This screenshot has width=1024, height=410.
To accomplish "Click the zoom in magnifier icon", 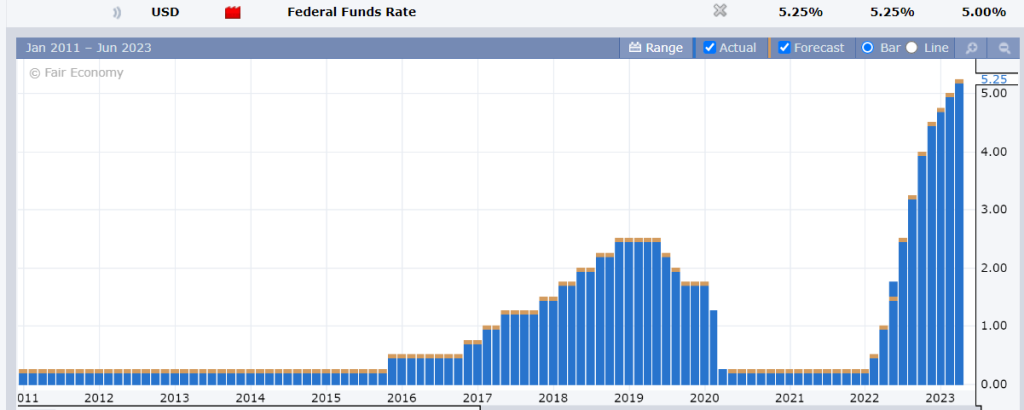I will (x=971, y=48).
